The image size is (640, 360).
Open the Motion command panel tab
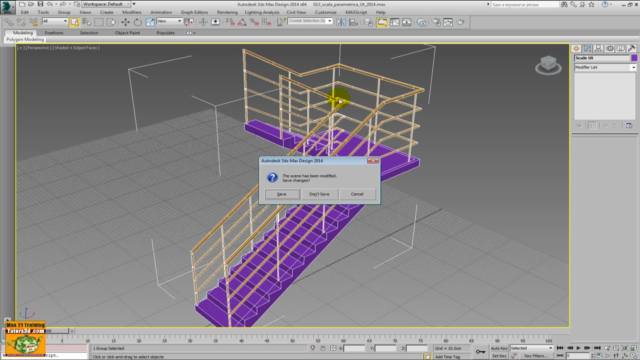[609, 48]
